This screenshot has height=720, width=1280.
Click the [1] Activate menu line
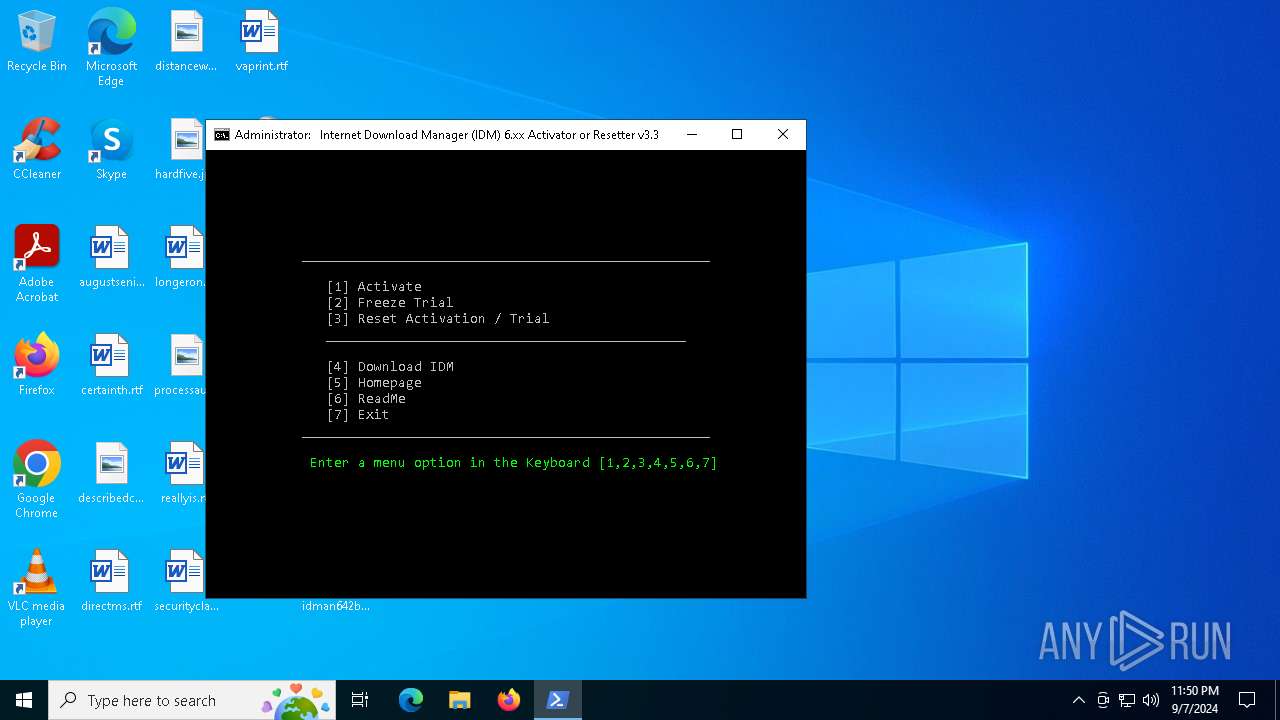pyautogui.click(x=374, y=287)
